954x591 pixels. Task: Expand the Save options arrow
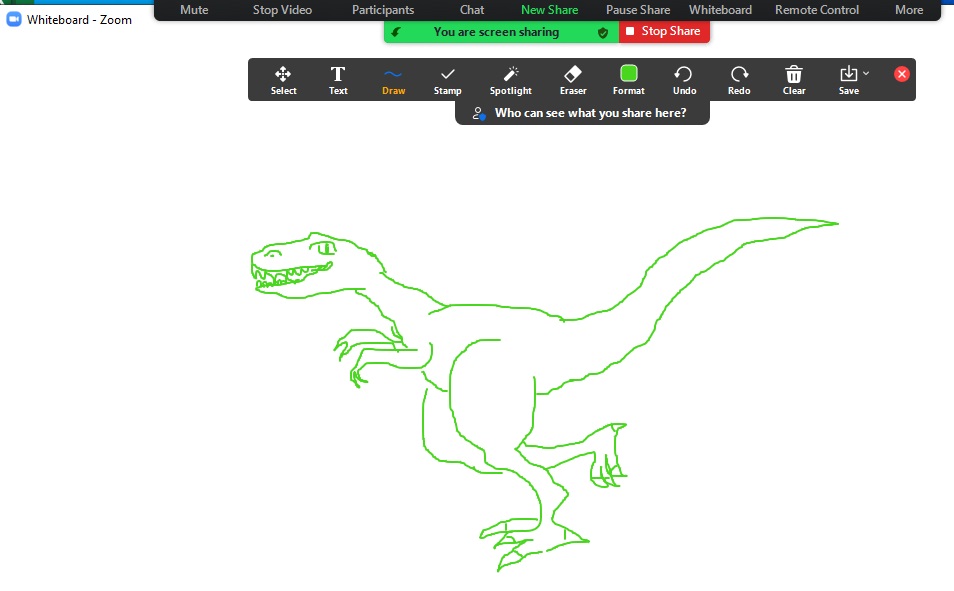point(866,74)
